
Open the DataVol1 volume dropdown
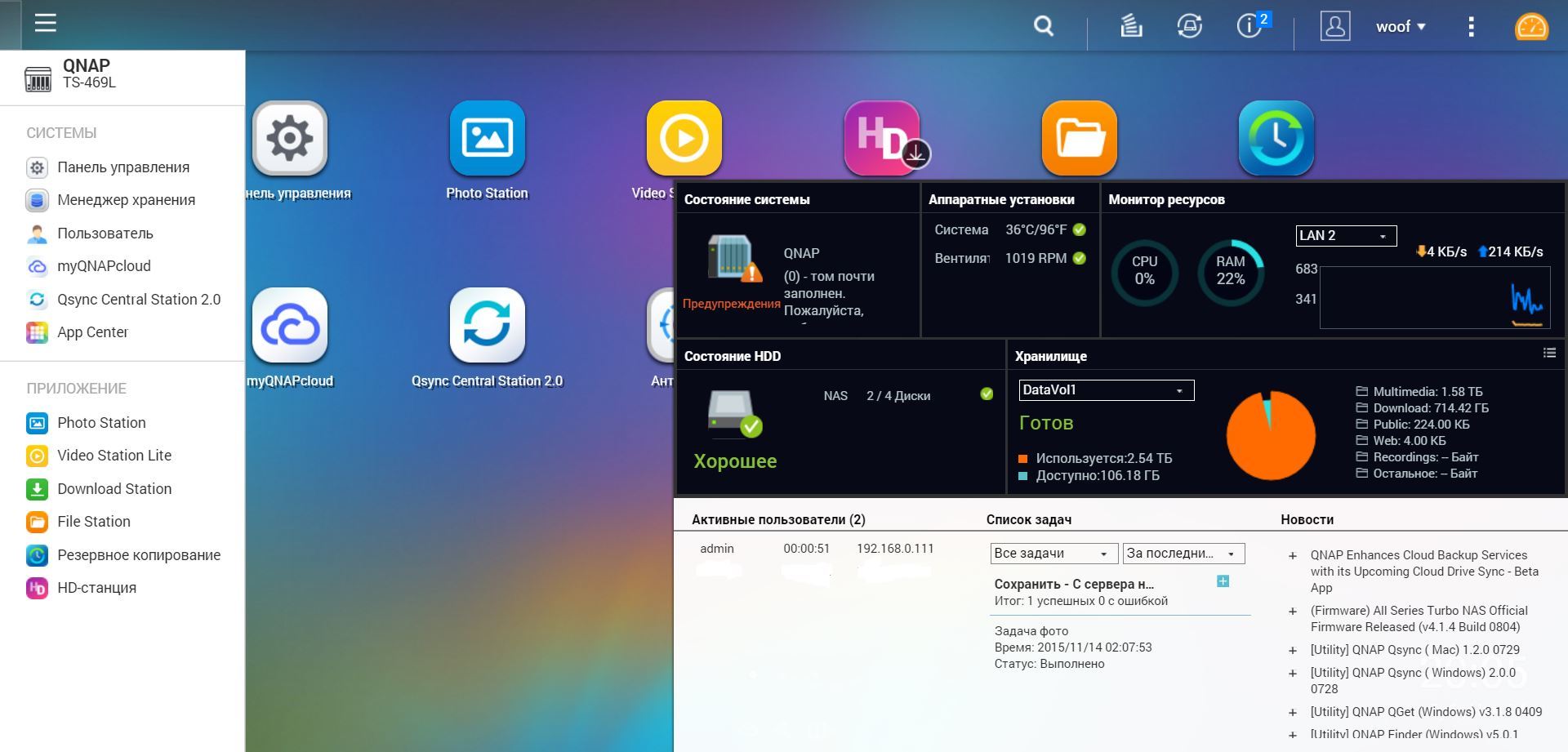point(1107,390)
